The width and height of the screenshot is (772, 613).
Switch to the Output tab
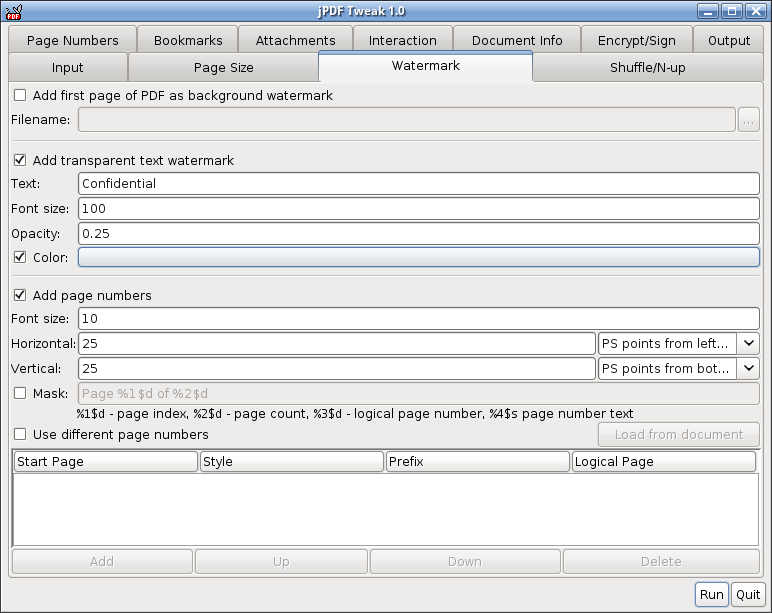(x=729, y=40)
